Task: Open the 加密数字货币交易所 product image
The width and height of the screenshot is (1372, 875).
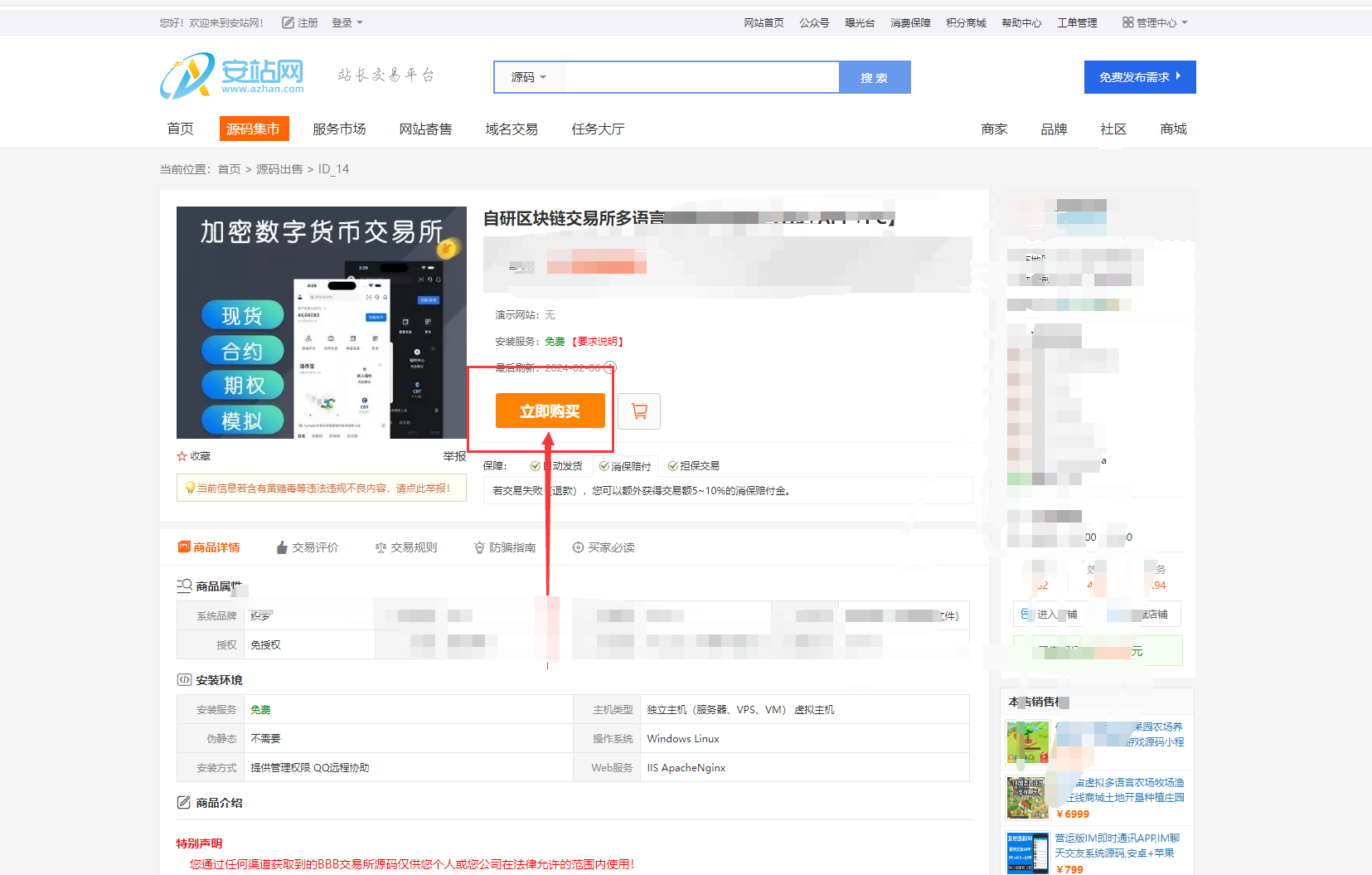Action: tap(322, 323)
